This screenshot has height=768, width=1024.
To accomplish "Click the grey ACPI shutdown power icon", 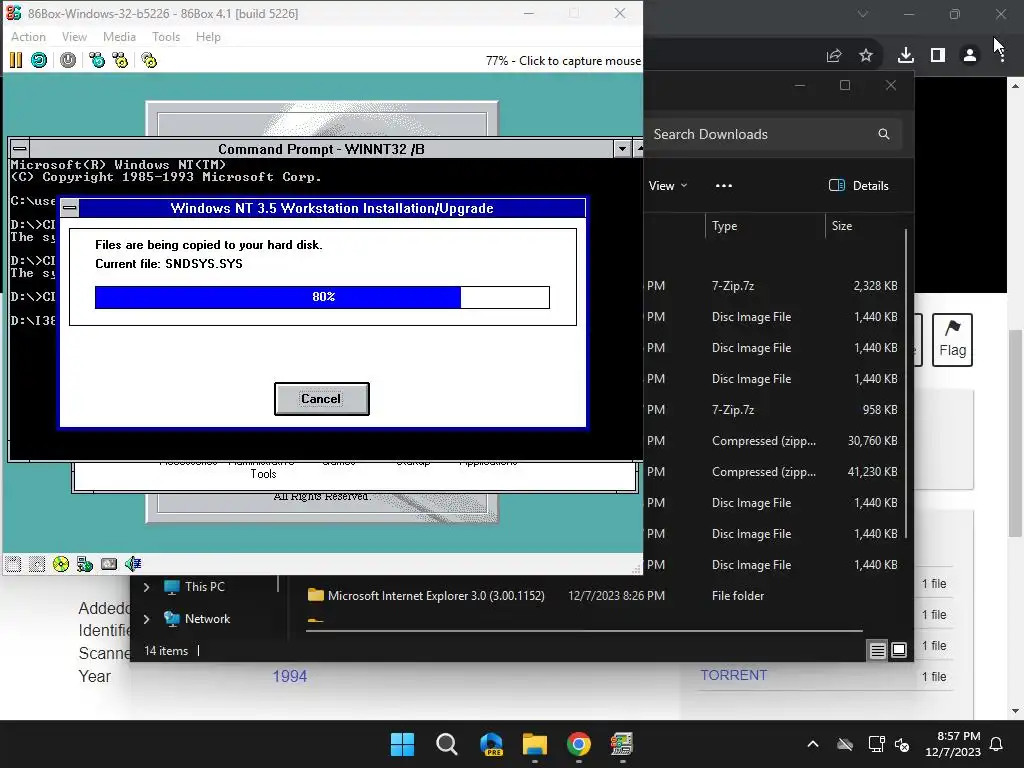I will [68, 61].
